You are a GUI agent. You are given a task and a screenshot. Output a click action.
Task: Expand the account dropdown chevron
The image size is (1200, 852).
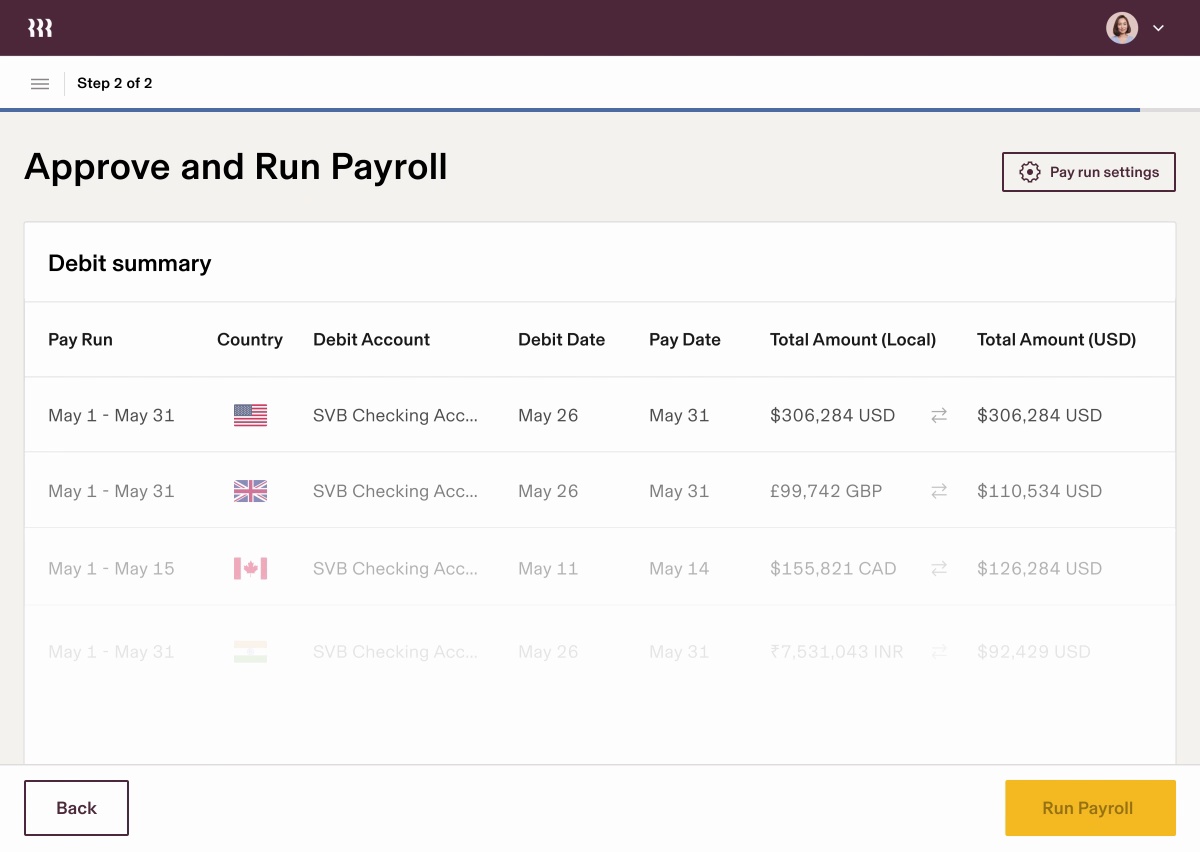pyautogui.click(x=1159, y=28)
